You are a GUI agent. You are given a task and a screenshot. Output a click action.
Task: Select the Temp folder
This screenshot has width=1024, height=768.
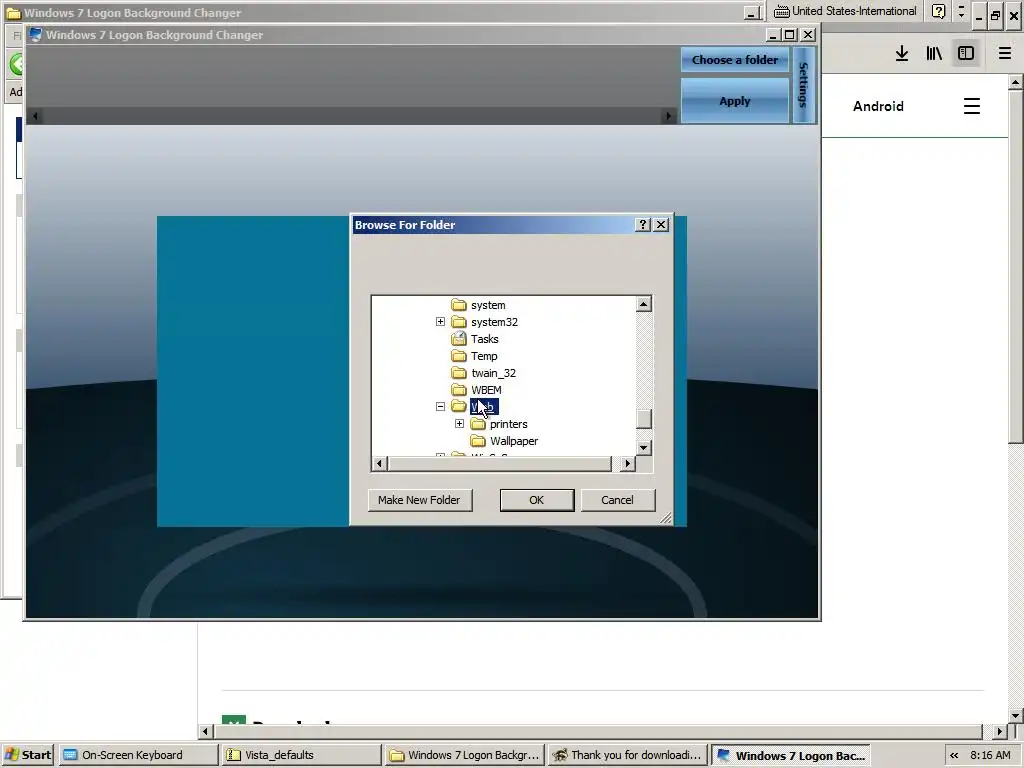pos(484,356)
